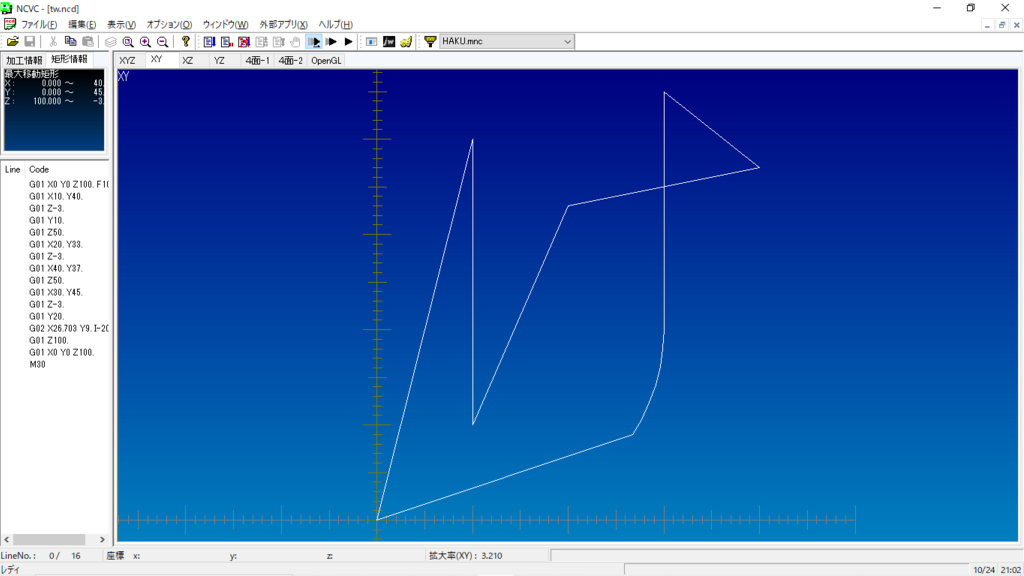Click the small blue window display icon
1024x576 pixels.
[372, 42]
